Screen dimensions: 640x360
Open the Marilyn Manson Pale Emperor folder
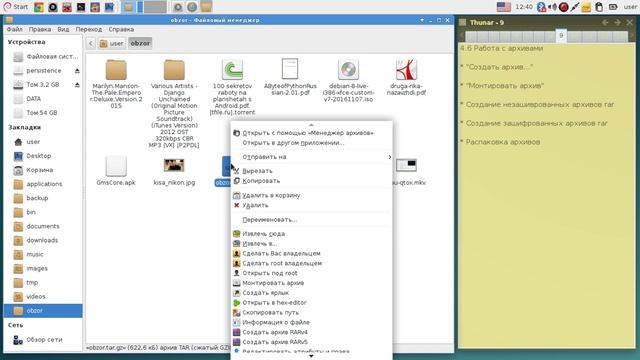tap(116, 70)
